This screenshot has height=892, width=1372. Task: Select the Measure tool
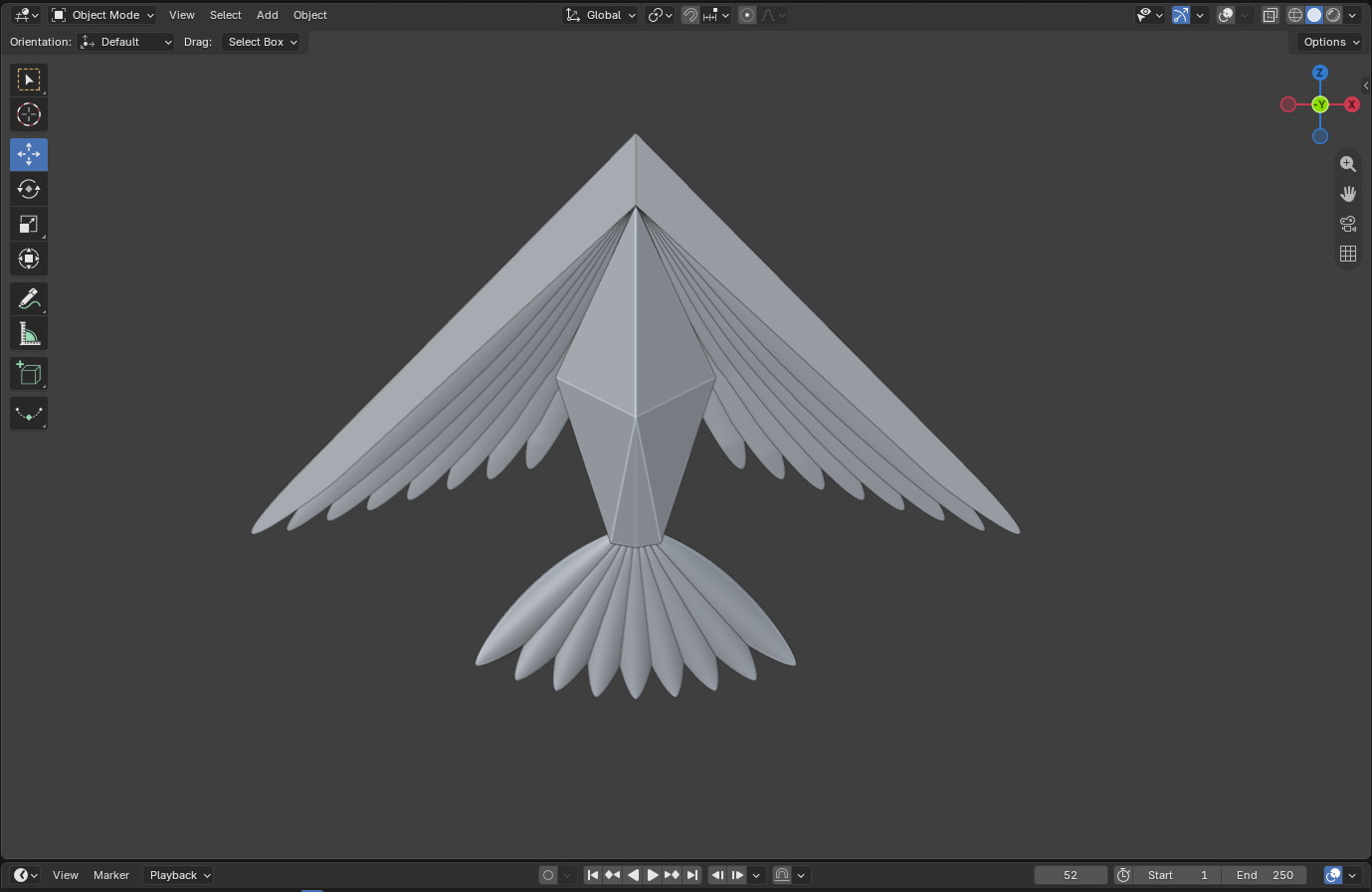pos(29,334)
